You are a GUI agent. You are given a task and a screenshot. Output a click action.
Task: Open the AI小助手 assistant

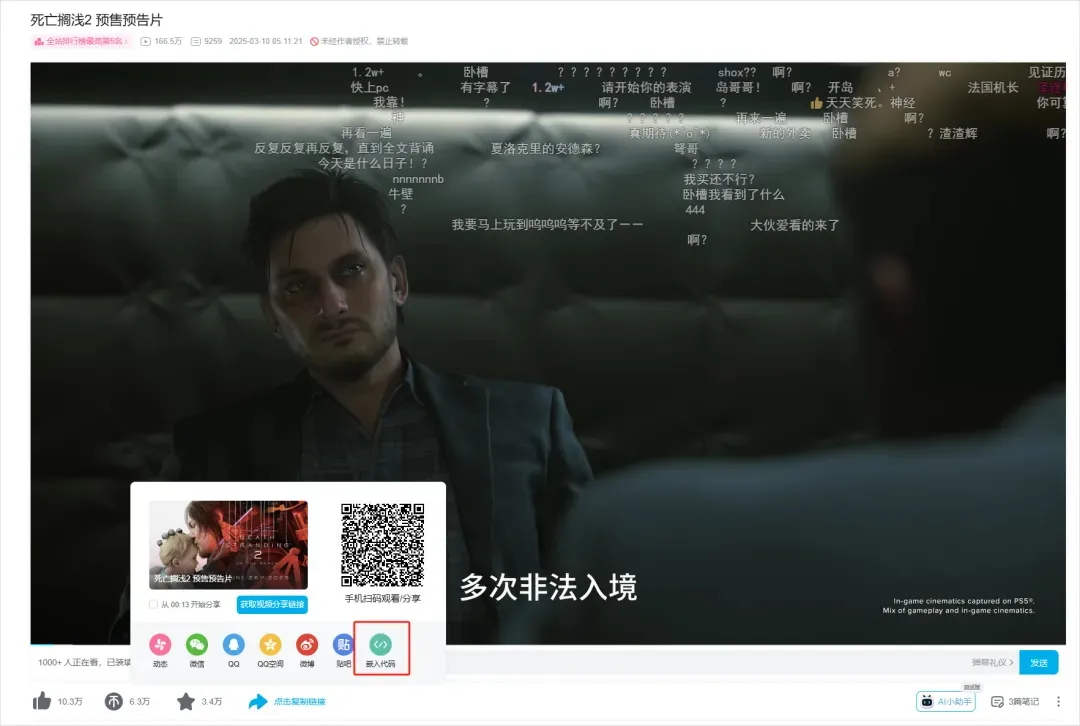(x=946, y=701)
